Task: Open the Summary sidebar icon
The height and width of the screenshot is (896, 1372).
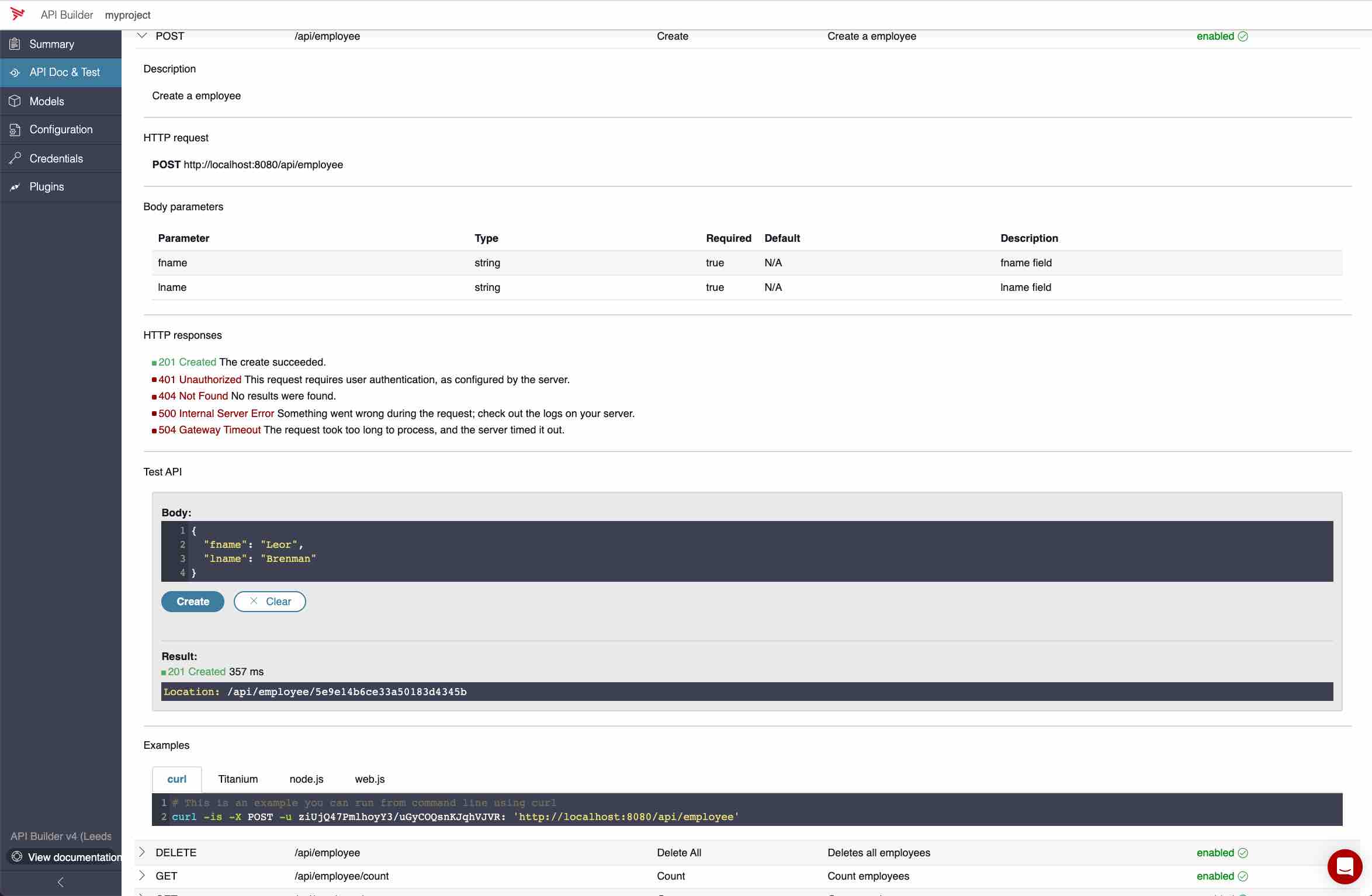Action: coord(15,44)
